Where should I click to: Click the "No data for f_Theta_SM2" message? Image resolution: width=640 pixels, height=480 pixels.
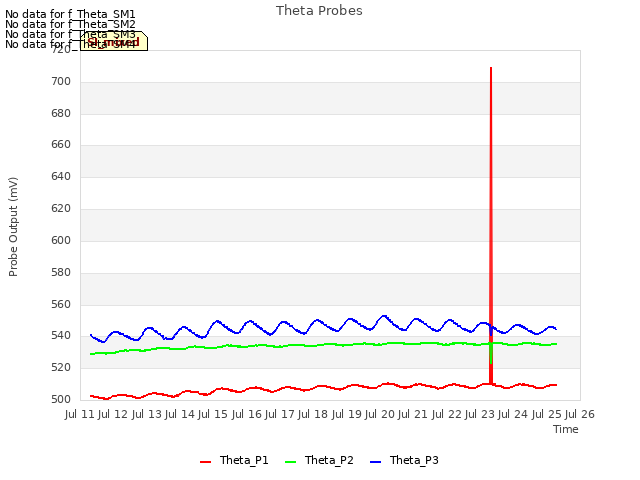point(70,24)
